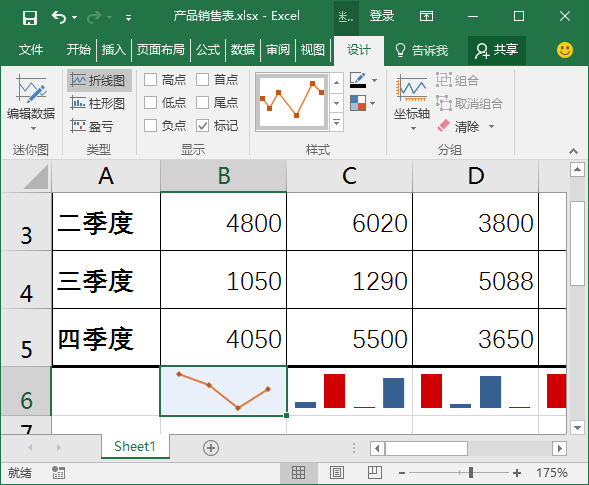
Task: Click cell containing 5088
Action: [x=476, y=280]
